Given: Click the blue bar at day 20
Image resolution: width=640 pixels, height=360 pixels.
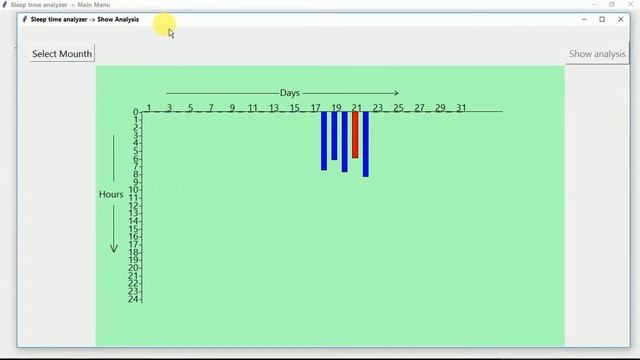Looking at the screenshot, I should click(x=345, y=142).
